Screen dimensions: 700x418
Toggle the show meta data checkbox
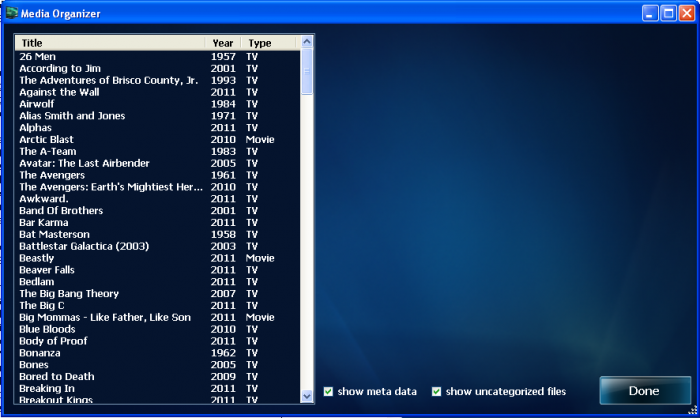click(328, 392)
